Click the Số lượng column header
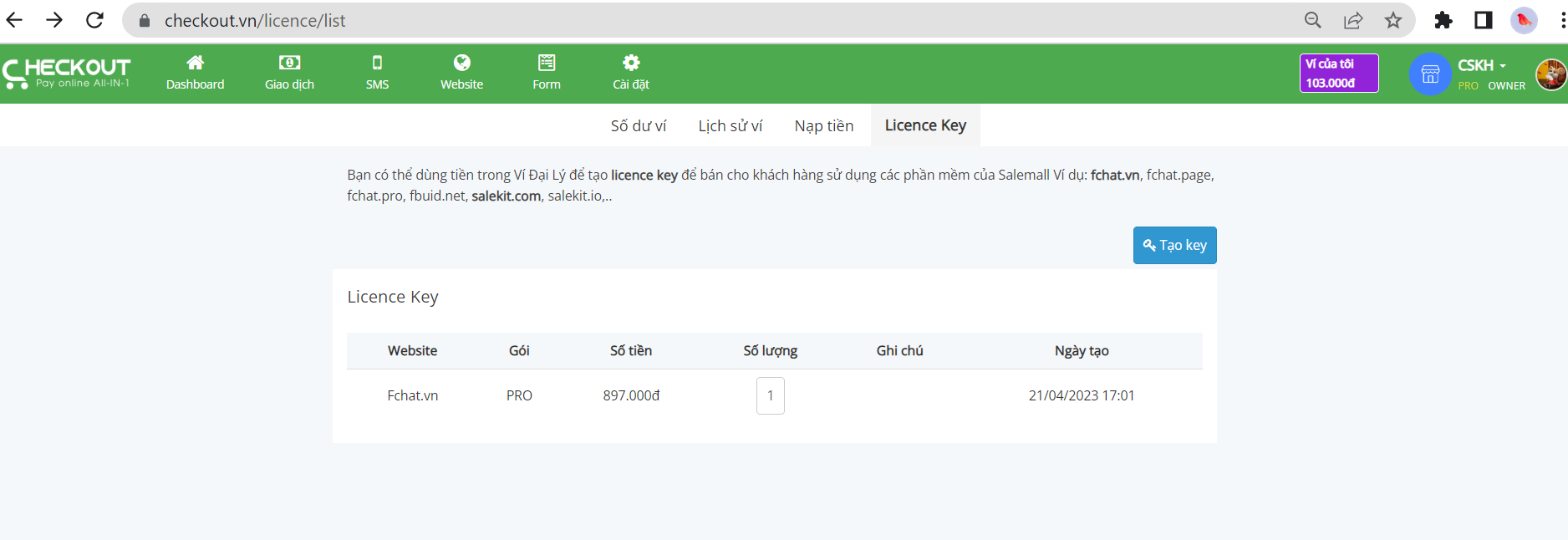The width and height of the screenshot is (1568, 540). tap(771, 351)
